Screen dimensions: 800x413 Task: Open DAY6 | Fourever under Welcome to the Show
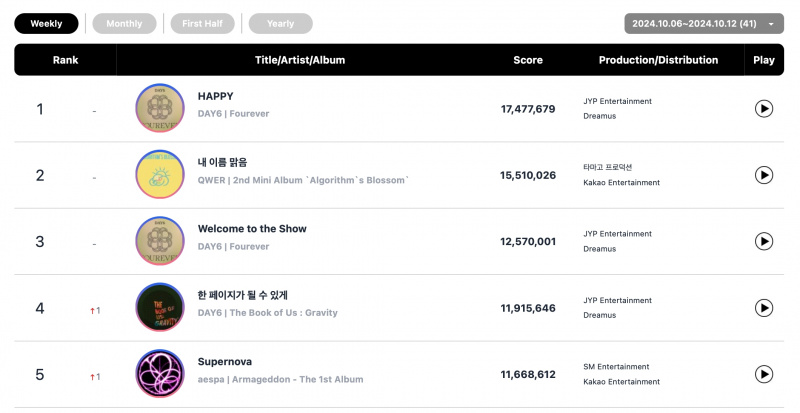(233, 246)
